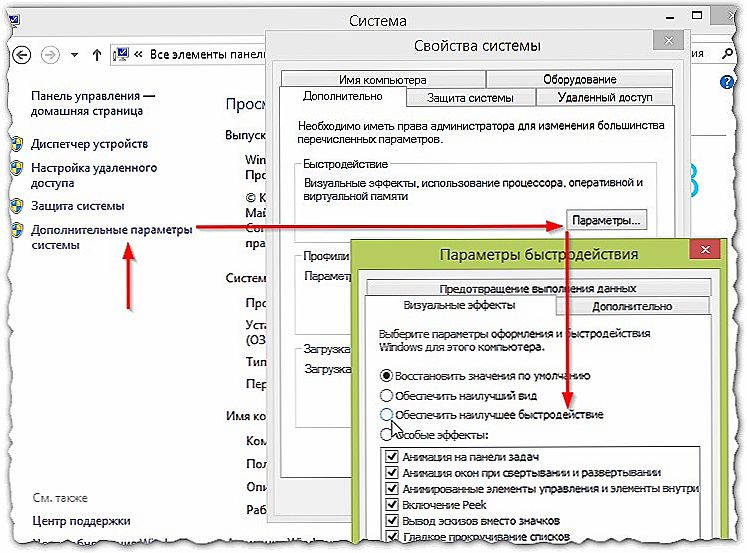Click the control panel icon in address bar
747x553 pixels.
coord(121,54)
